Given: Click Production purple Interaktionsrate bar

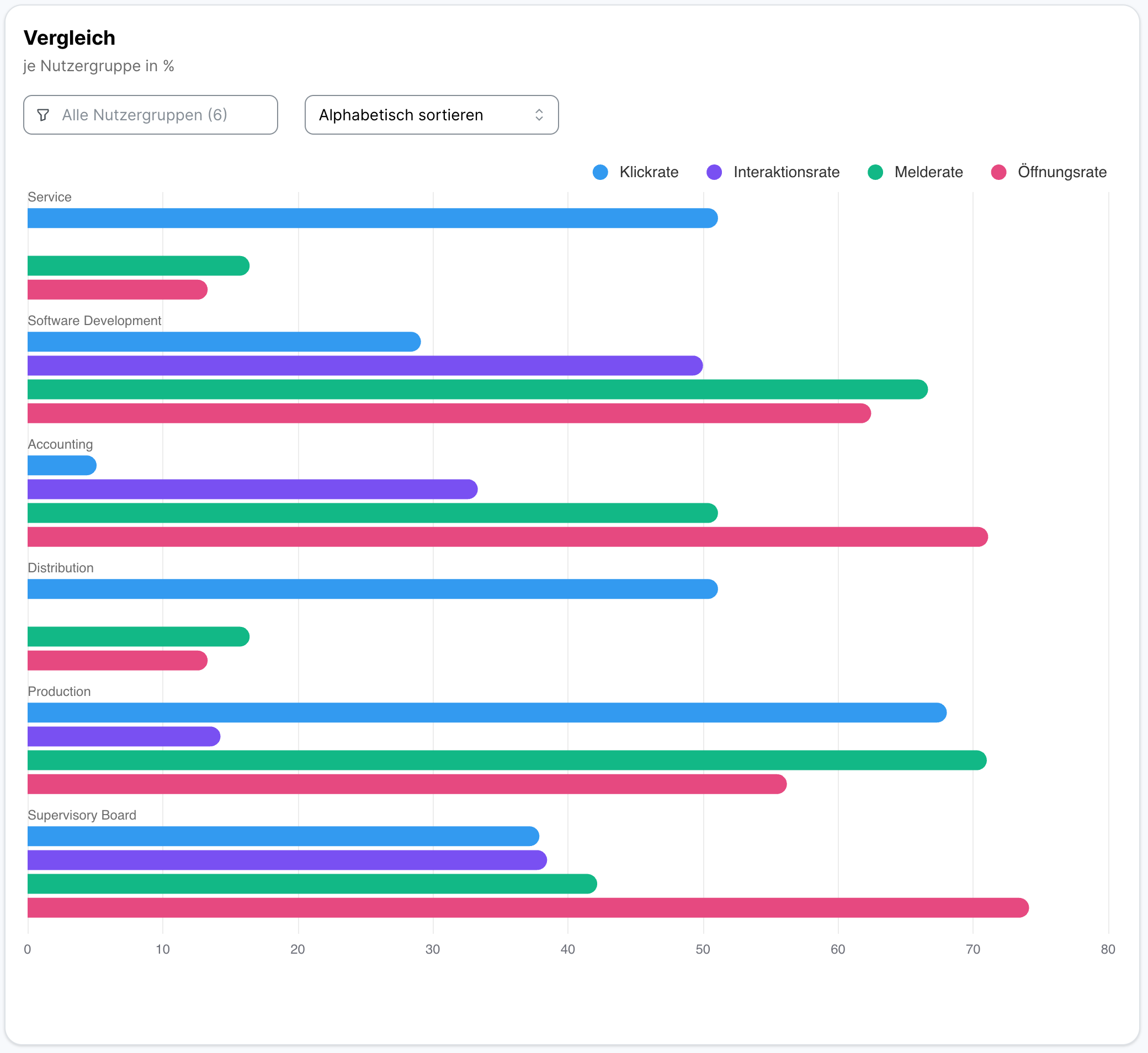Looking at the screenshot, I should point(123,736).
